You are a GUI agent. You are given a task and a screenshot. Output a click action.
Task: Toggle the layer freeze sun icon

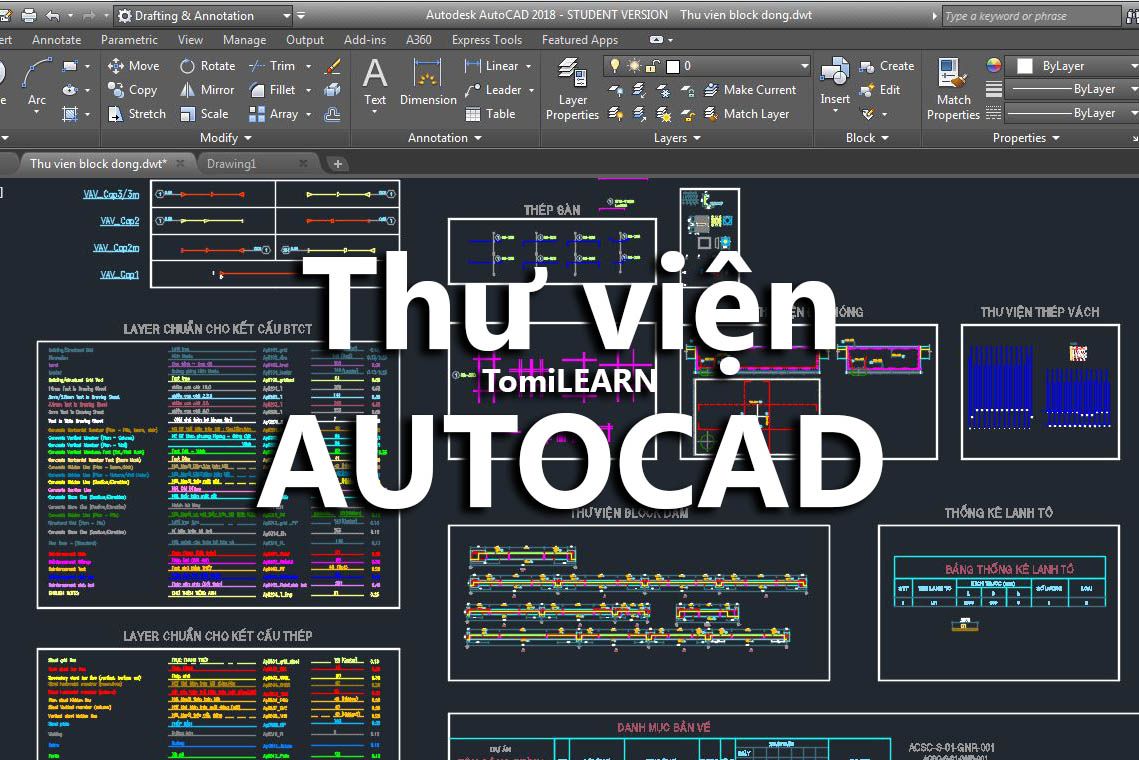[x=633, y=66]
